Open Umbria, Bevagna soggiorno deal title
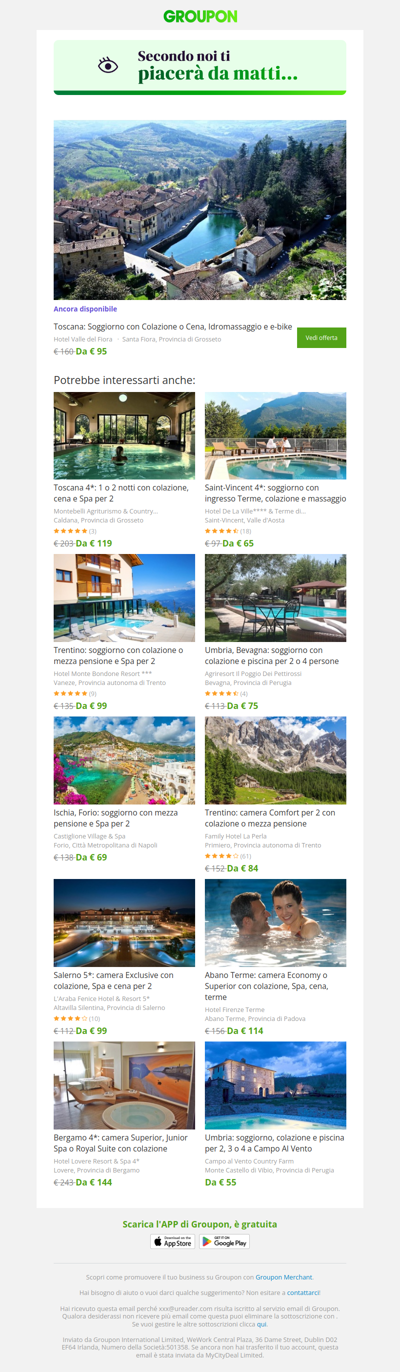The image size is (400, 1372). [x=272, y=655]
